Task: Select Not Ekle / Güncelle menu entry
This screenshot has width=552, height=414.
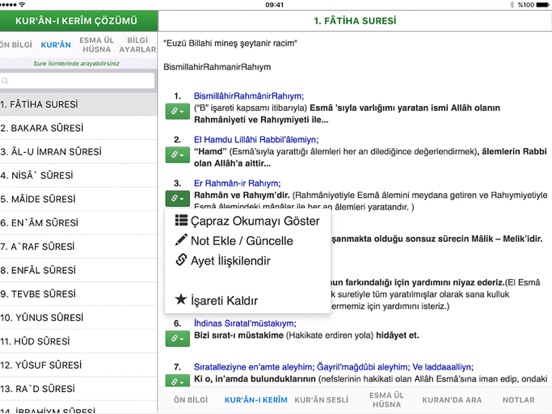Action: pos(234,241)
